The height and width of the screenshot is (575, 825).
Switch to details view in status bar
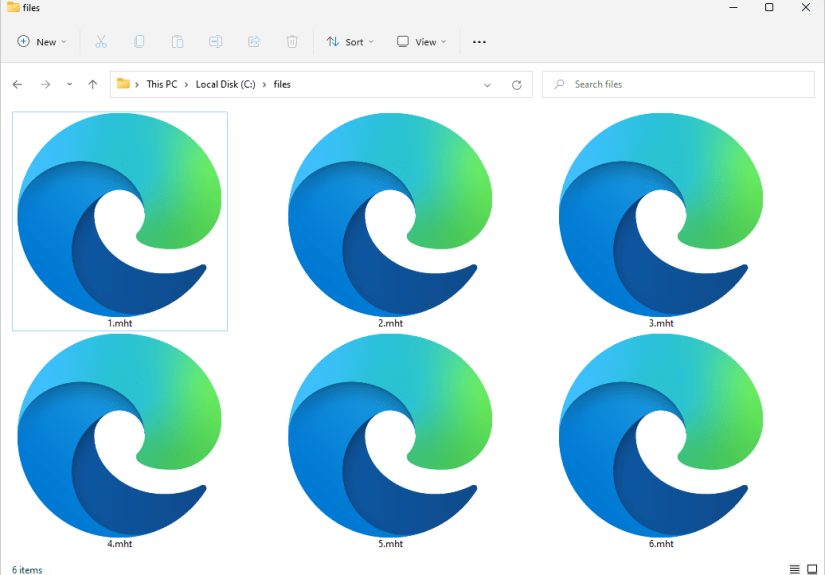(794, 569)
